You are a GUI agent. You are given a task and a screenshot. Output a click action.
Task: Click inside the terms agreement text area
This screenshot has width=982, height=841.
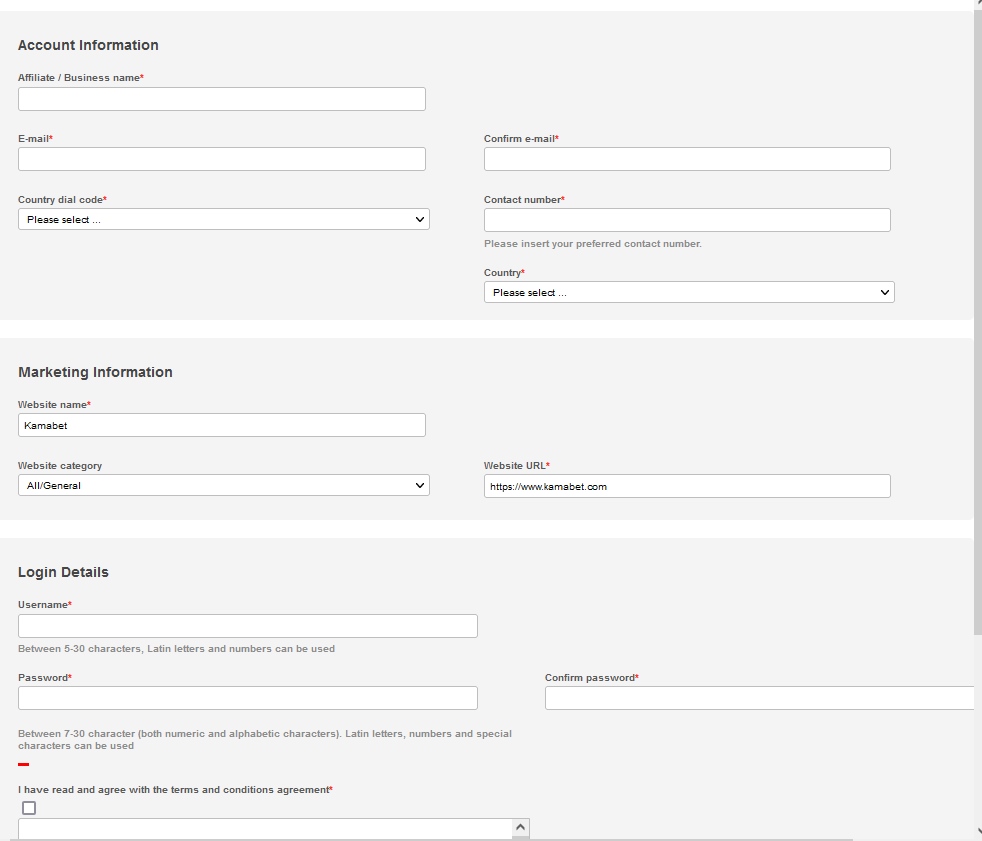click(264, 829)
